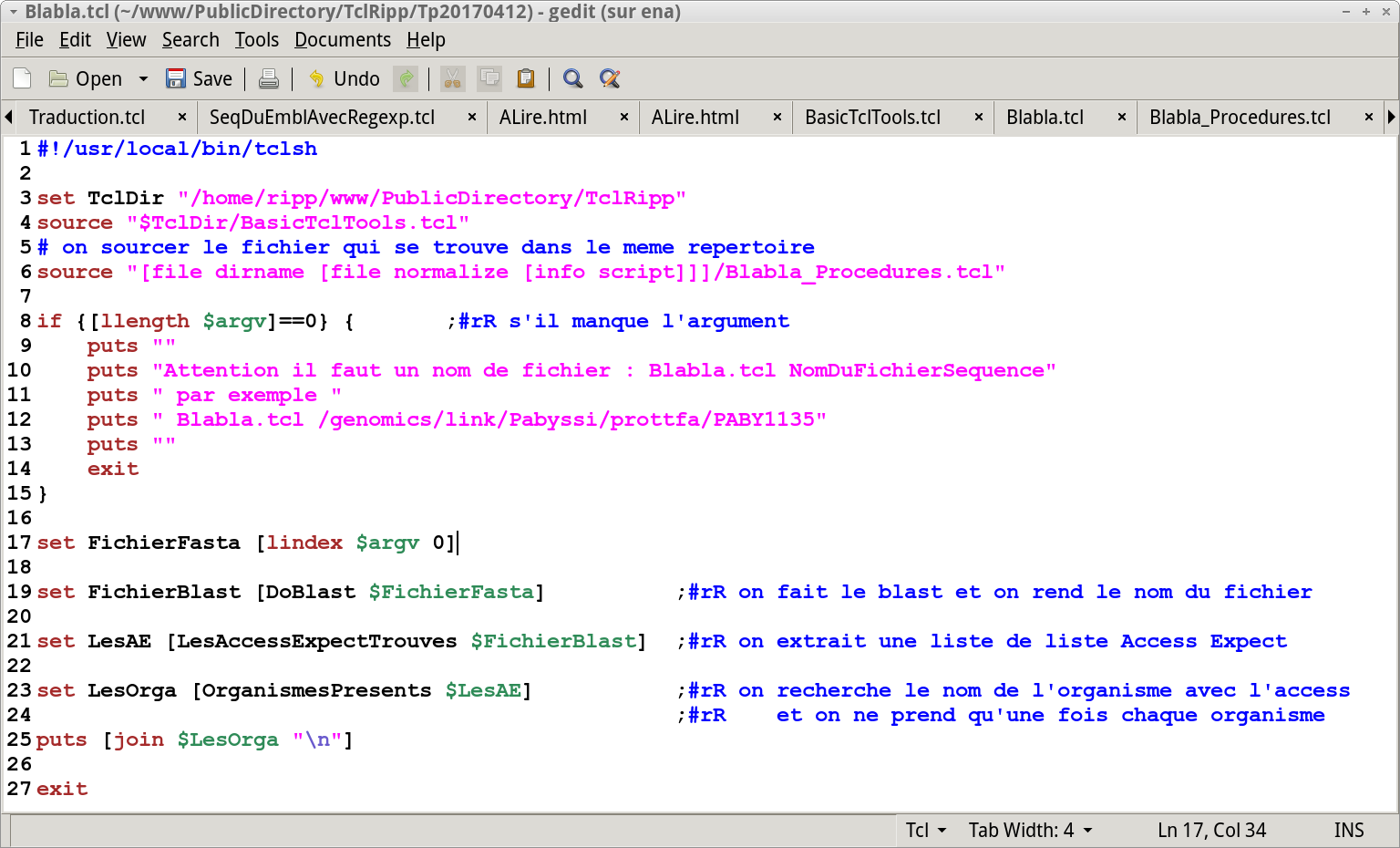Open the Tcl language selector
Viewport: 1400px width, 848px height.
(926, 831)
